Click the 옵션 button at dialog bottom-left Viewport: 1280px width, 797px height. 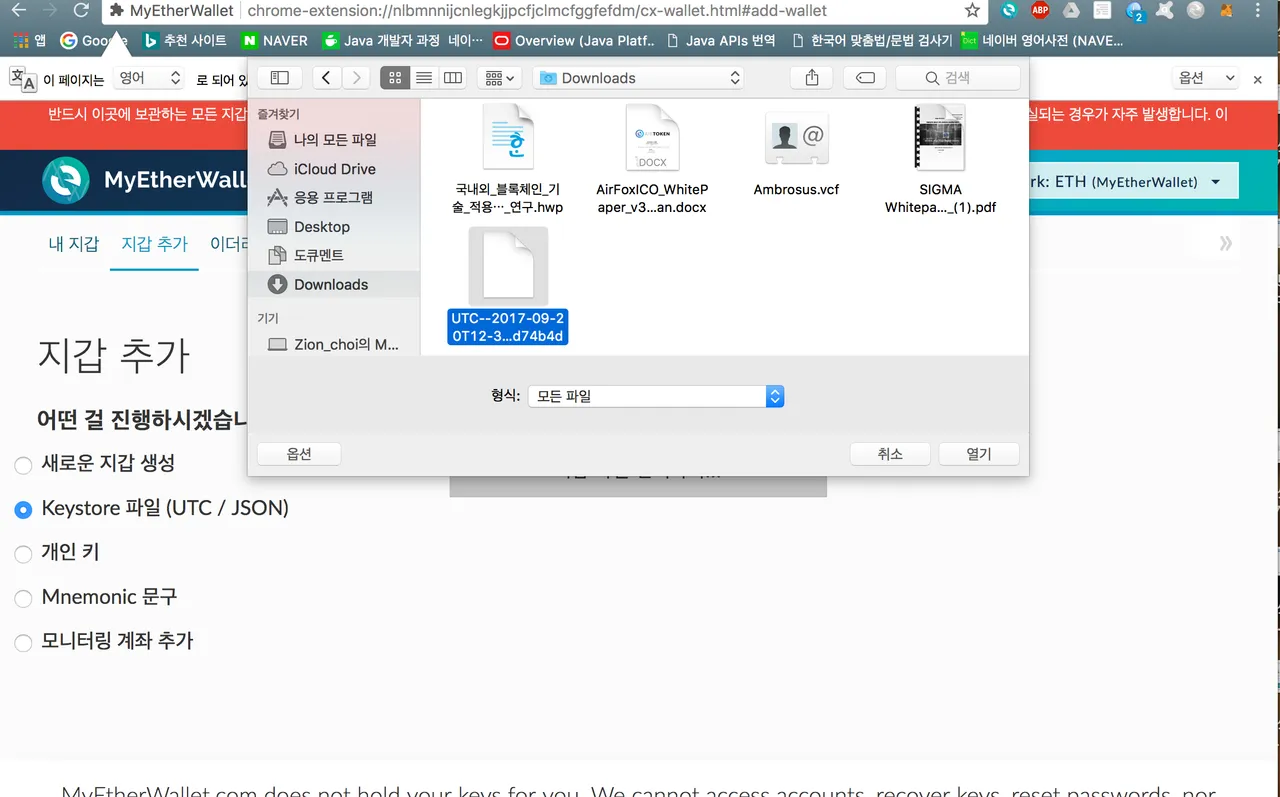(299, 454)
